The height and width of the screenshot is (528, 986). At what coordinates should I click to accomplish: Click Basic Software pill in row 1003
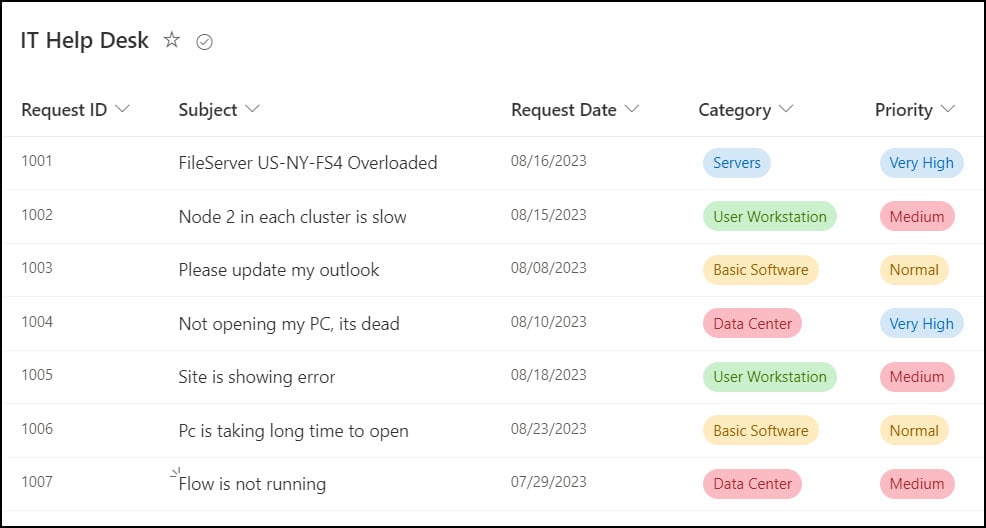tap(760, 270)
